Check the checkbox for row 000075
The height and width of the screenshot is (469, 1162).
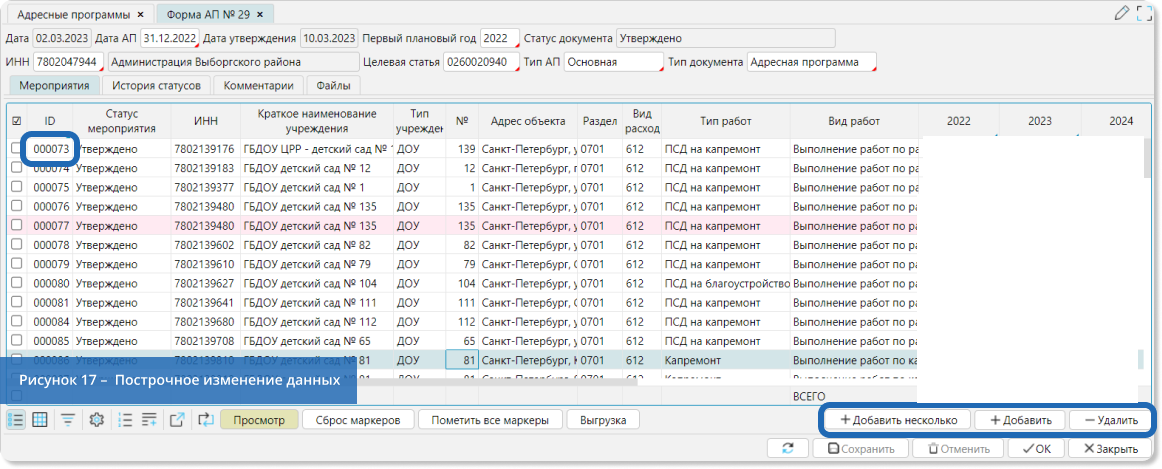(x=16, y=187)
